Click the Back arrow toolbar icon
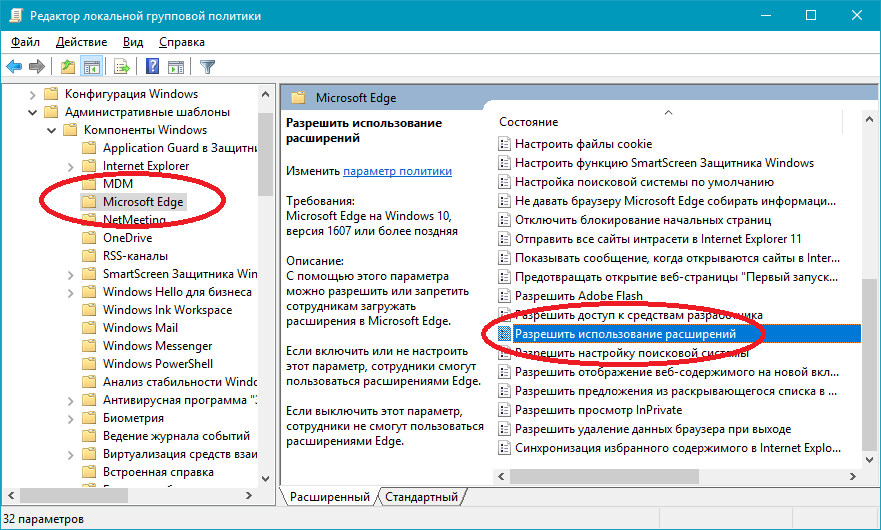 coord(14,67)
